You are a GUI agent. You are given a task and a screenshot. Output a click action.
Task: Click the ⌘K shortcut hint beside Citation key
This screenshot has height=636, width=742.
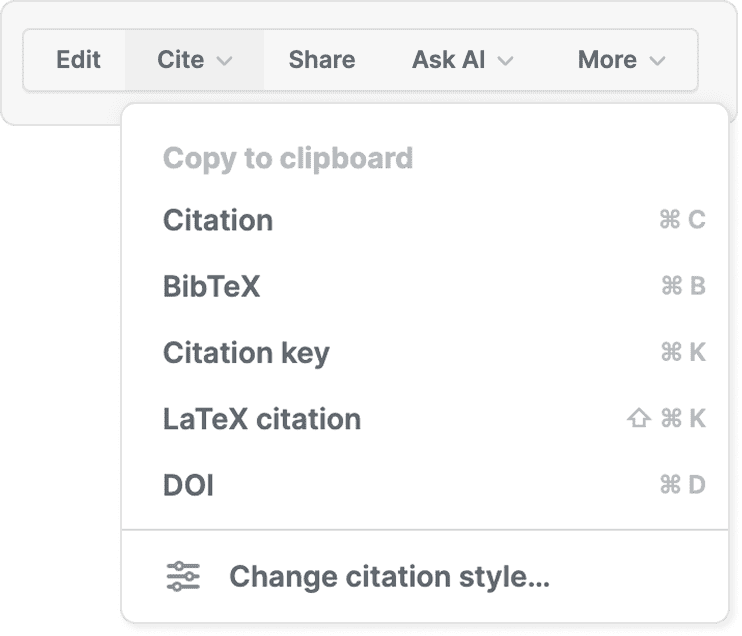[683, 353]
